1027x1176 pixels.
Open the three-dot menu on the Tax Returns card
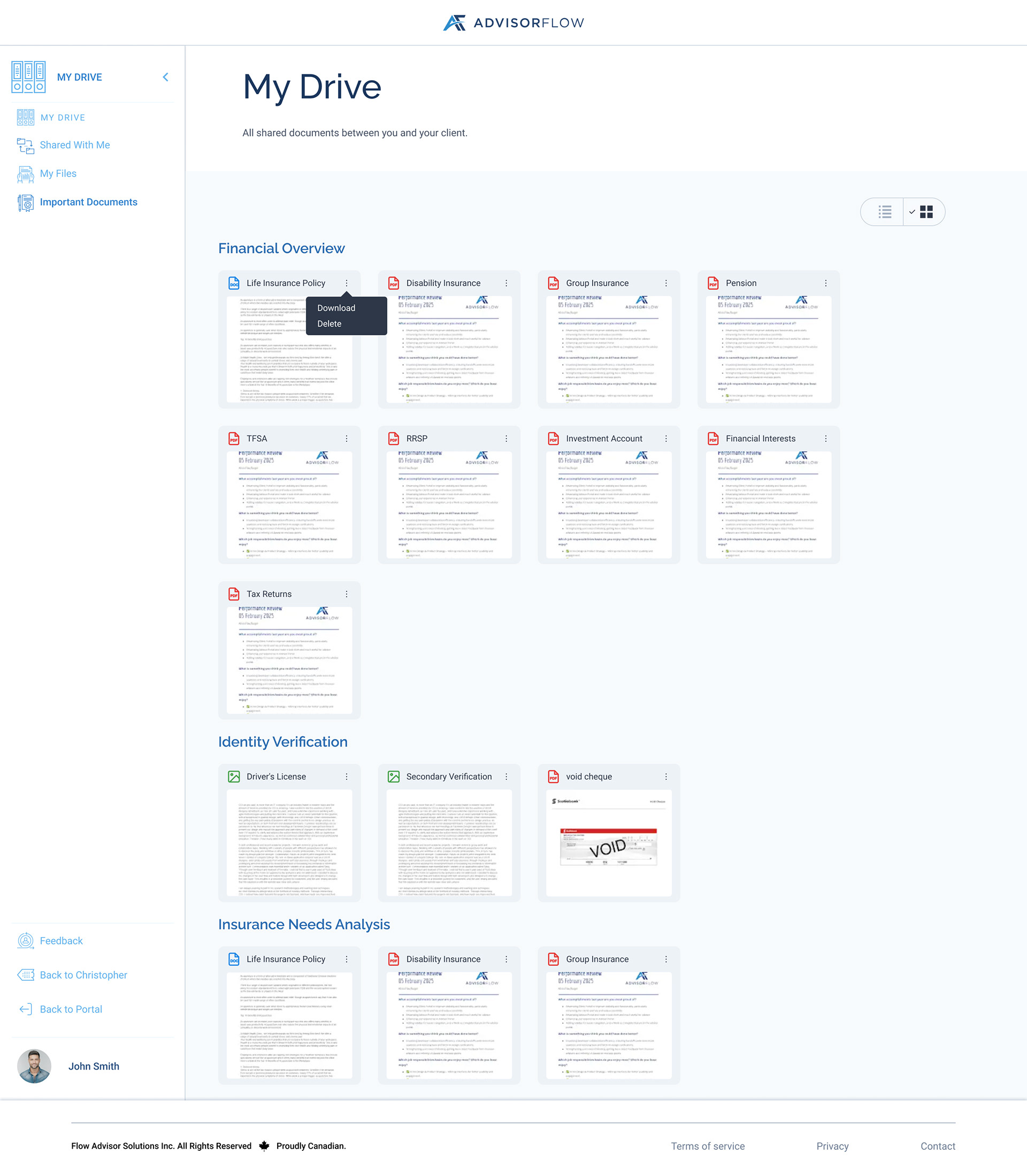346,594
